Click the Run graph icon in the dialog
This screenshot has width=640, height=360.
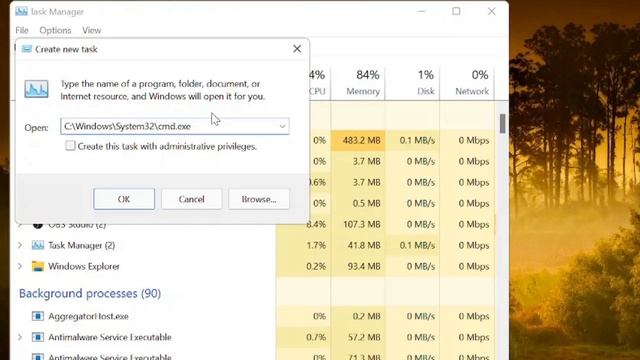tap(36, 89)
